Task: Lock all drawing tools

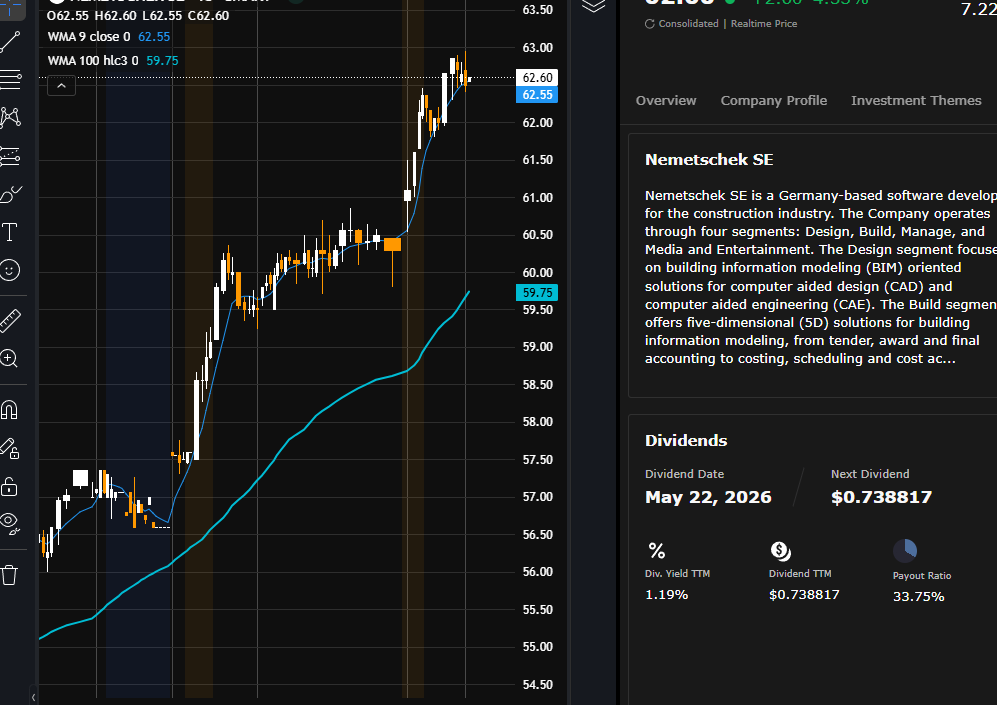Action: pyautogui.click(x=10, y=487)
